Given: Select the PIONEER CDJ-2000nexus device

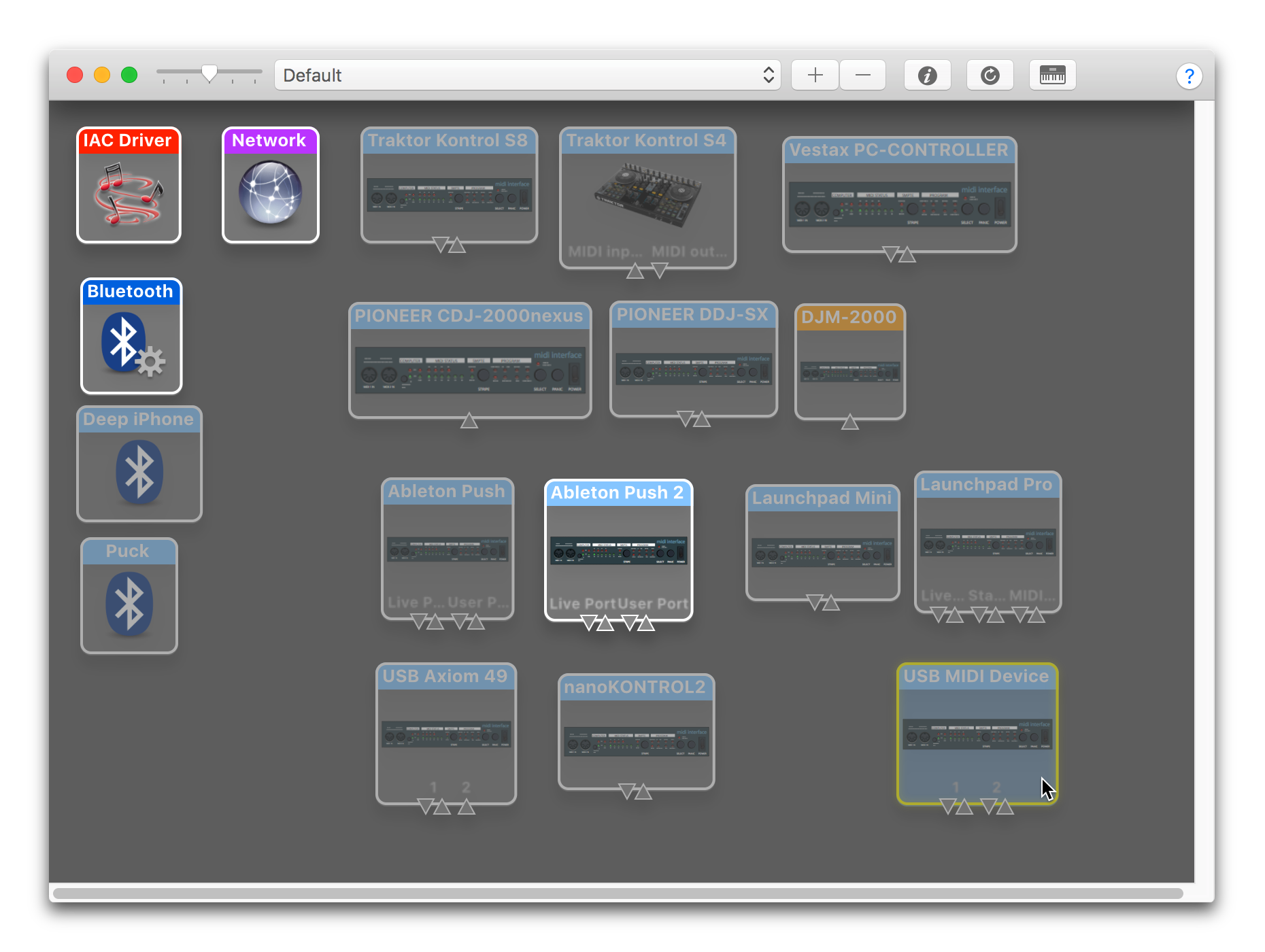Looking at the screenshot, I should 470,360.
